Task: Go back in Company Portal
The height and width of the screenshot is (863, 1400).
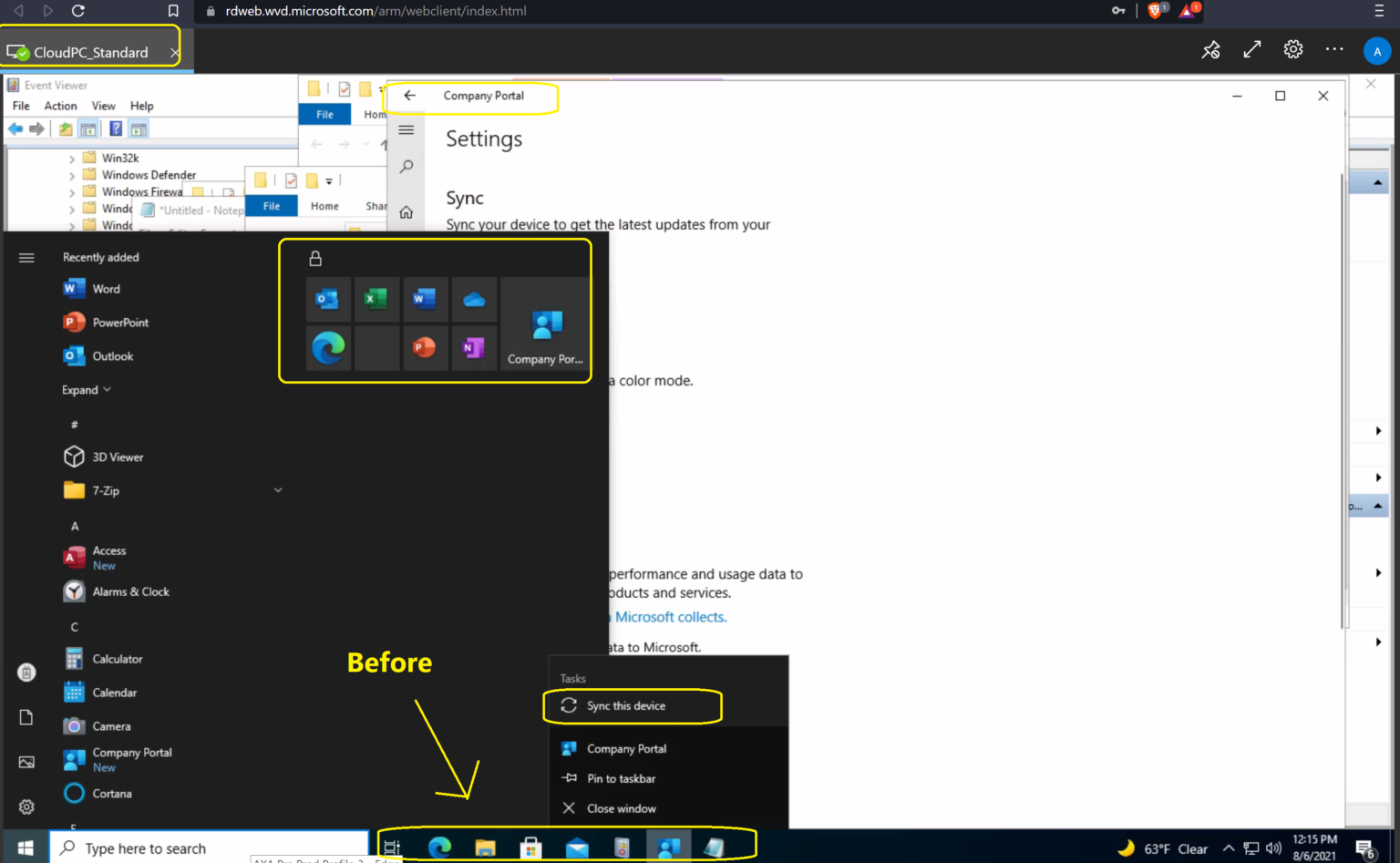Action: click(410, 96)
